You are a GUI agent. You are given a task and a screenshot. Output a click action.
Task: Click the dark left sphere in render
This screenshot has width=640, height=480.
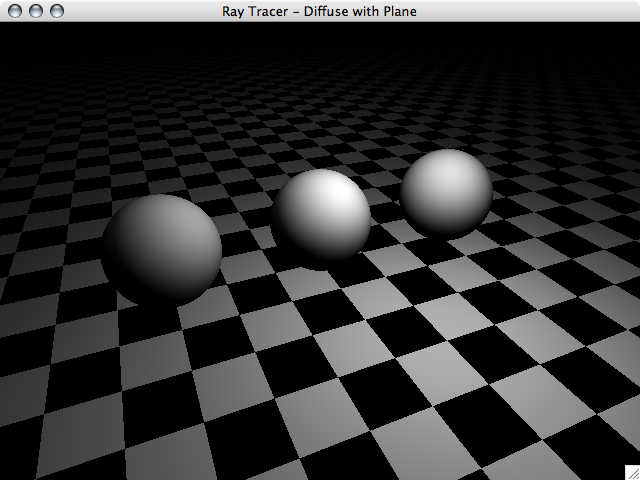[x=162, y=250]
